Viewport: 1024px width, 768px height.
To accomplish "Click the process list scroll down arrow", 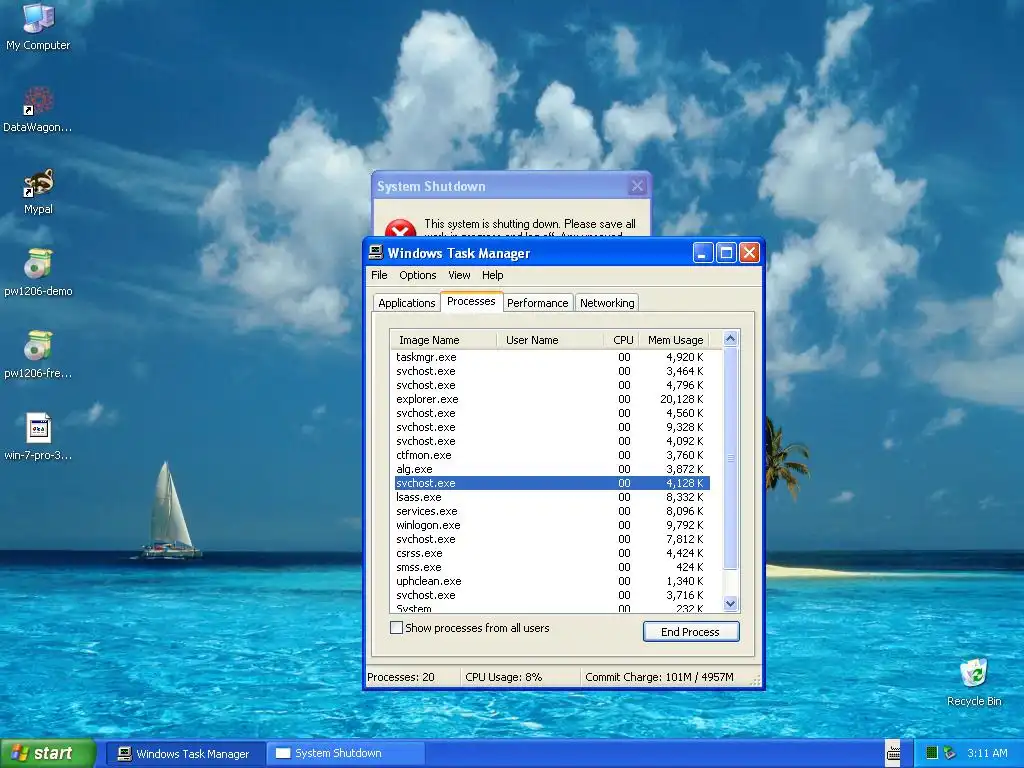I will (x=730, y=604).
